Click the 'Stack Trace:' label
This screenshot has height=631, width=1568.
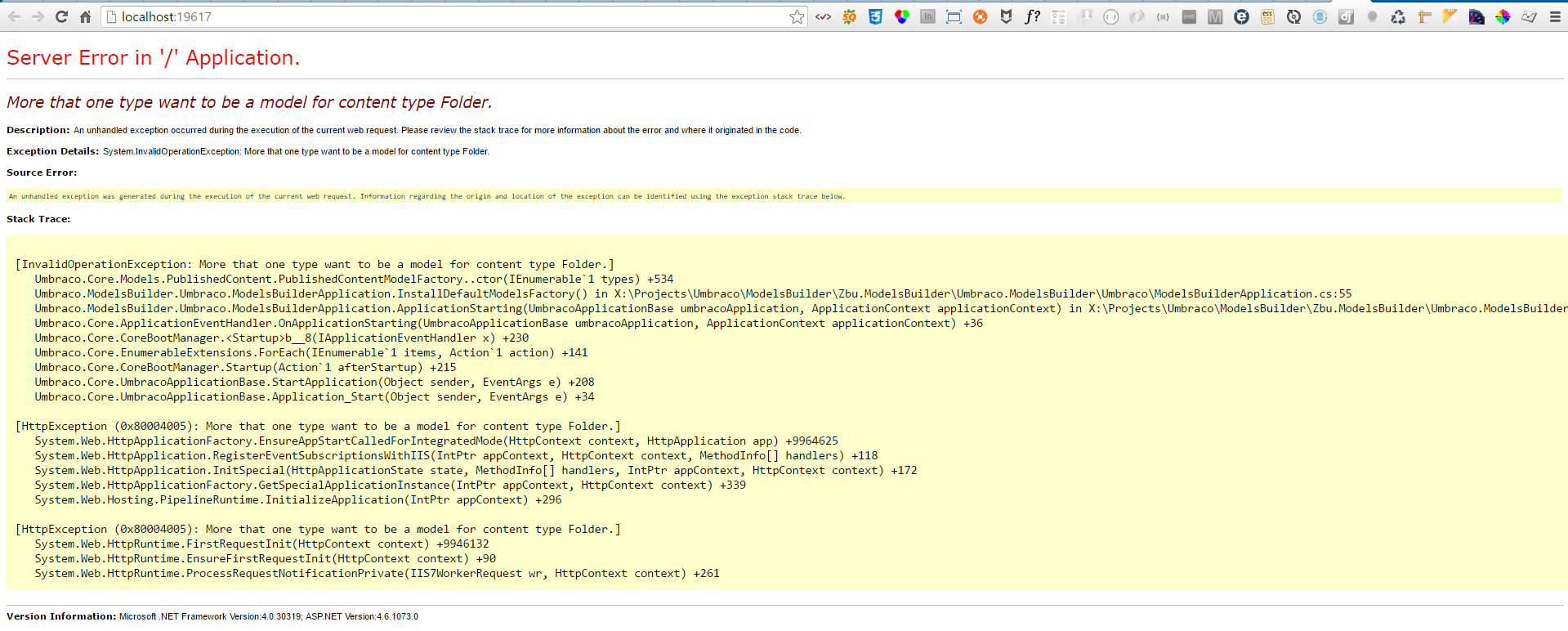click(38, 219)
